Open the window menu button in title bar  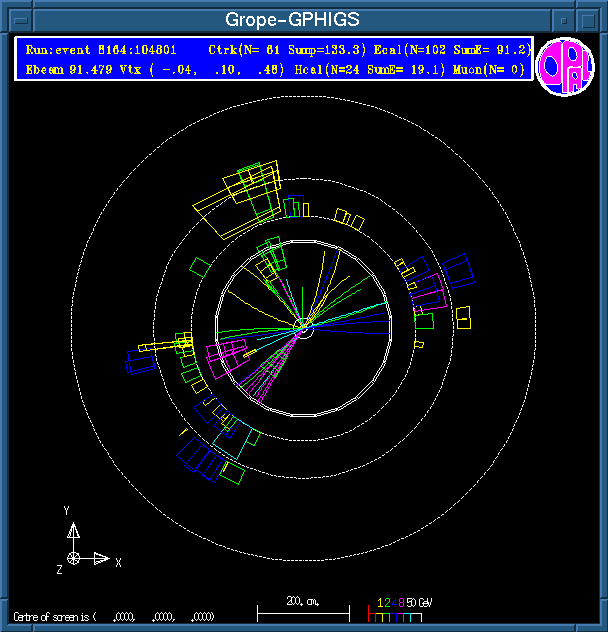pos(17,19)
